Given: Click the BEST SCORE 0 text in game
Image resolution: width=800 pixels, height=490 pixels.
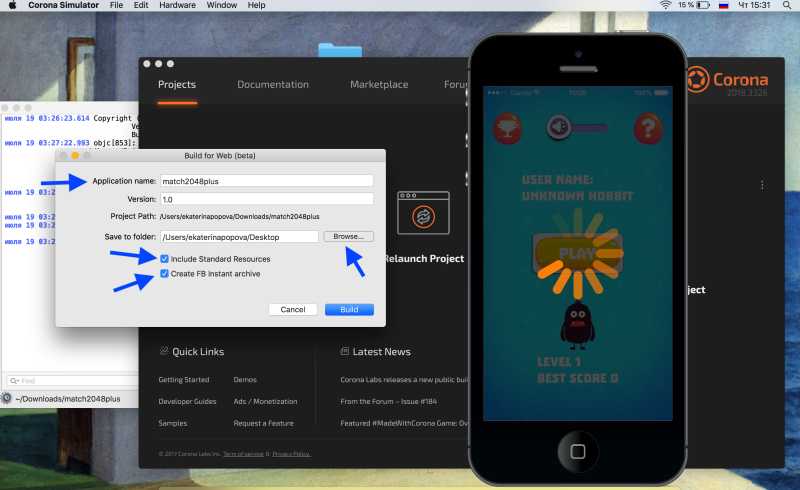Looking at the screenshot, I should pos(578,378).
